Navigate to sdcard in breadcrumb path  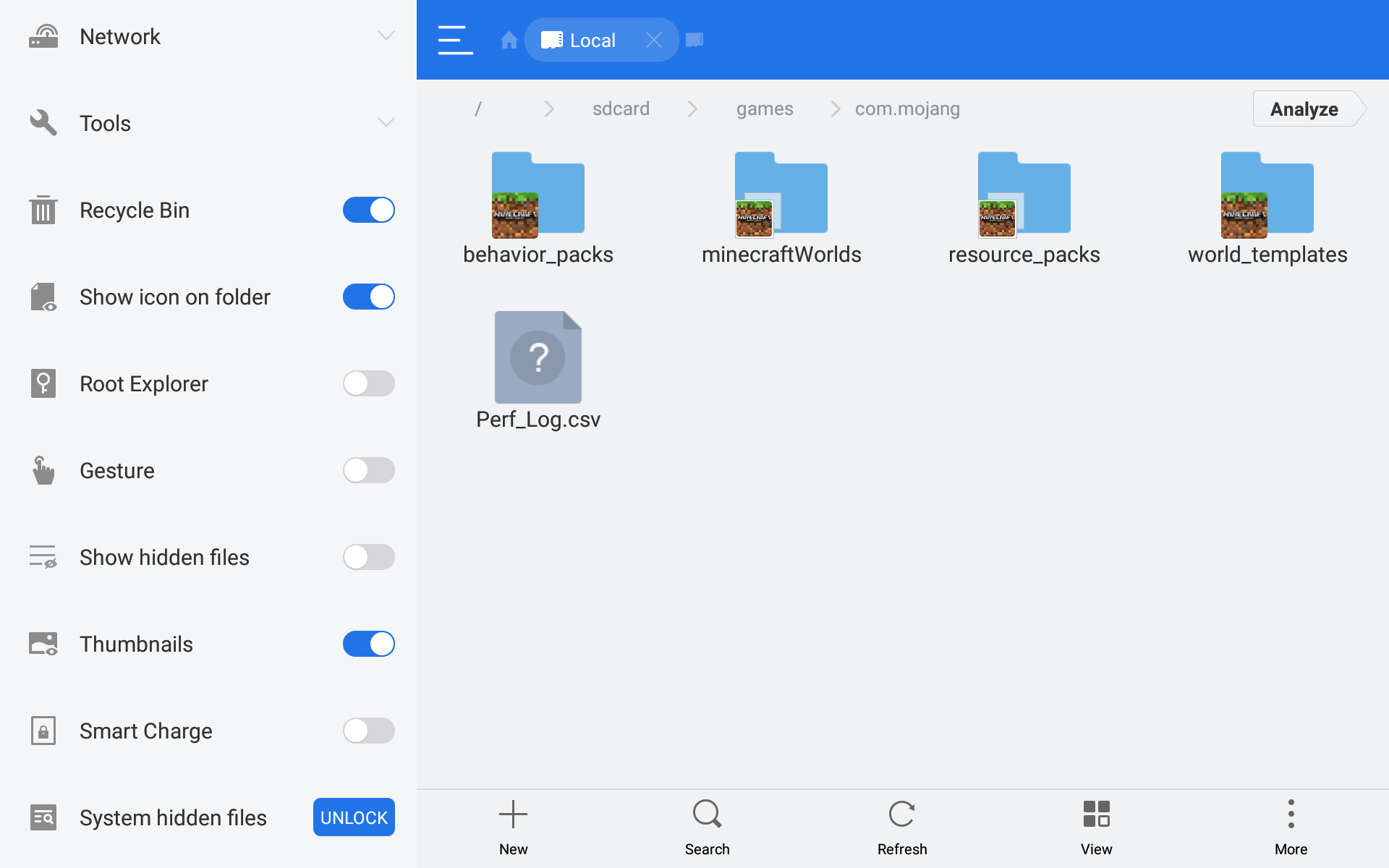621,109
